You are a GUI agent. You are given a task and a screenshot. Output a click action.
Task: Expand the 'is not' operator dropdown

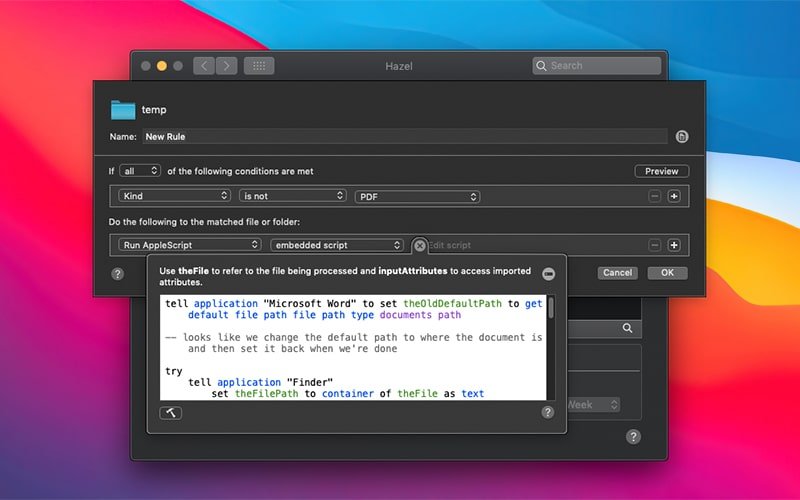292,196
